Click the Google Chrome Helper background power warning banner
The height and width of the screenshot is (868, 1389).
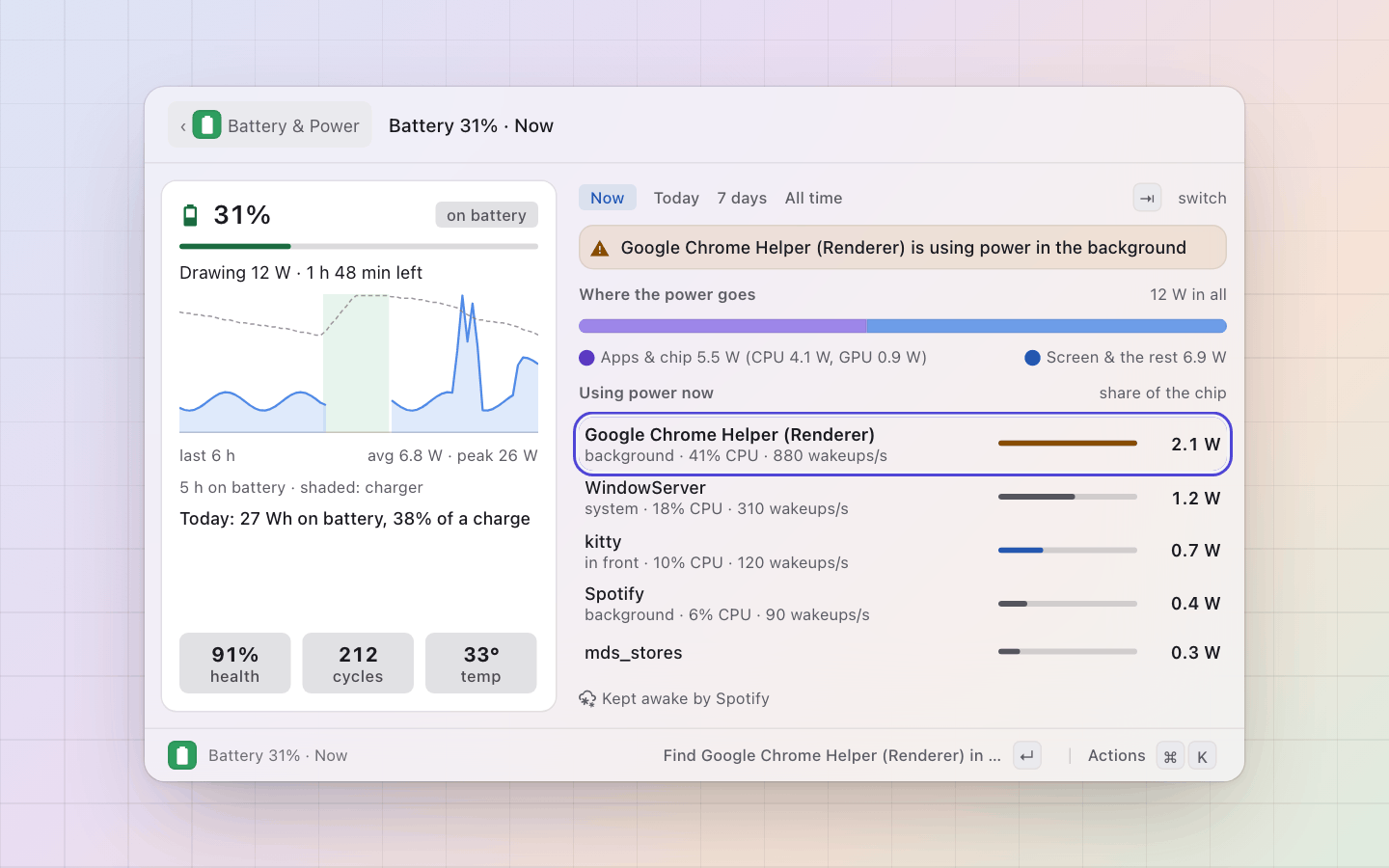point(903,248)
